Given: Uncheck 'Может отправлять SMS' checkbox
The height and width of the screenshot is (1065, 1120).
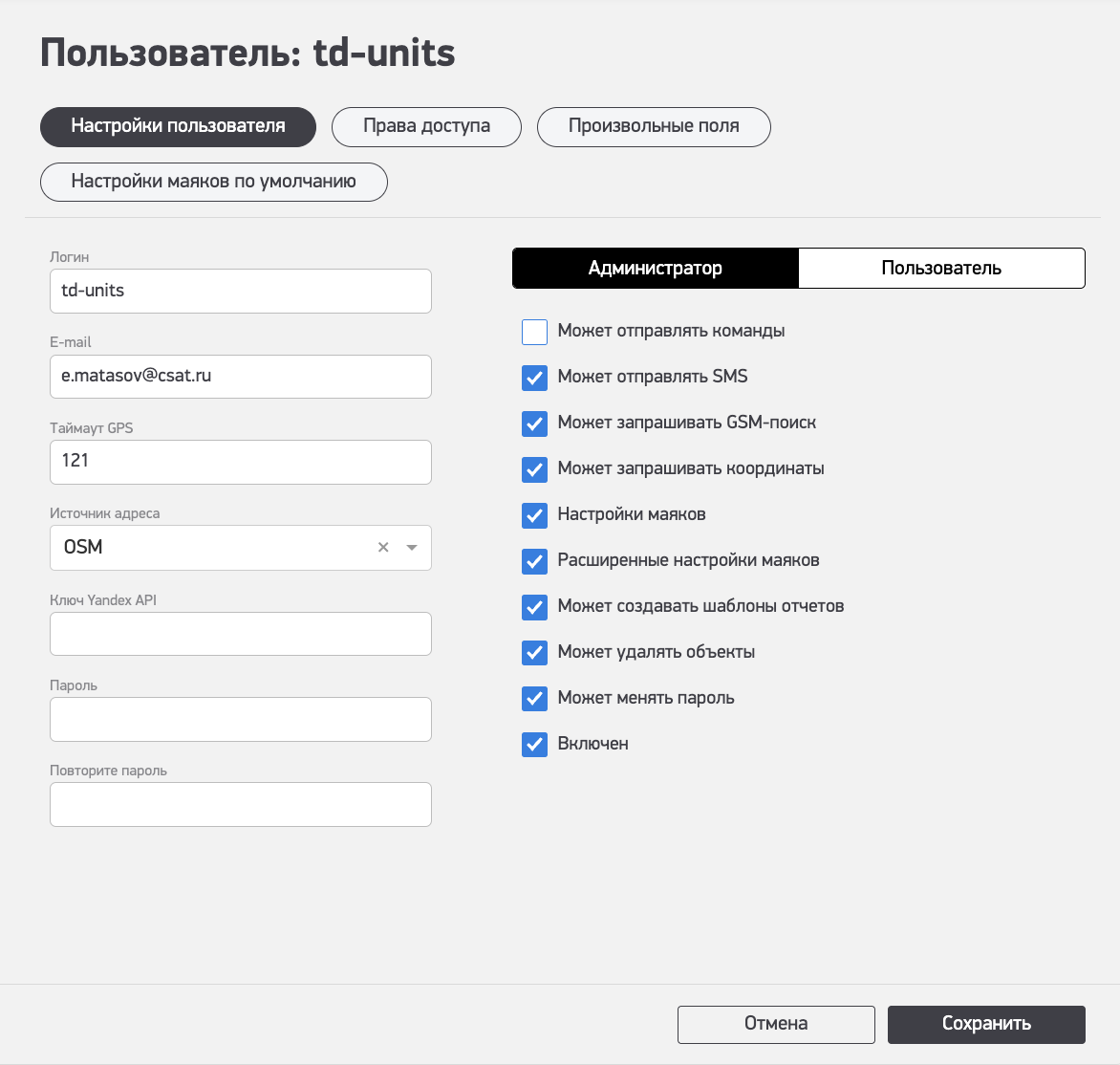Looking at the screenshot, I should pos(534,378).
